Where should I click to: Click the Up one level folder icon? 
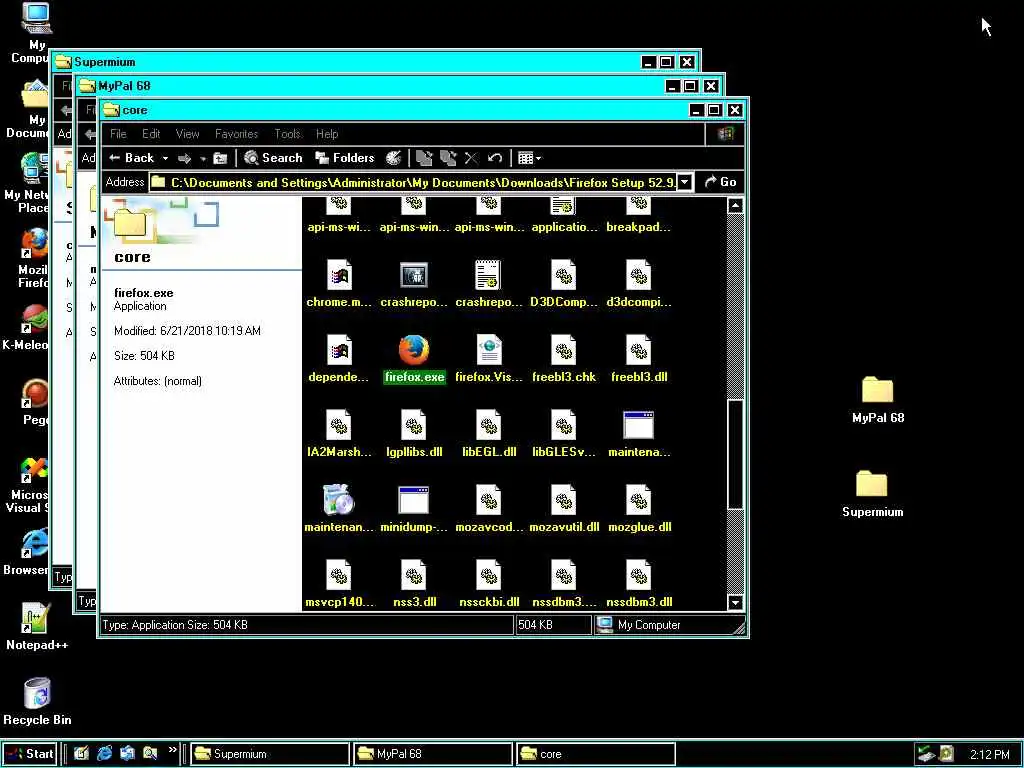click(x=221, y=158)
